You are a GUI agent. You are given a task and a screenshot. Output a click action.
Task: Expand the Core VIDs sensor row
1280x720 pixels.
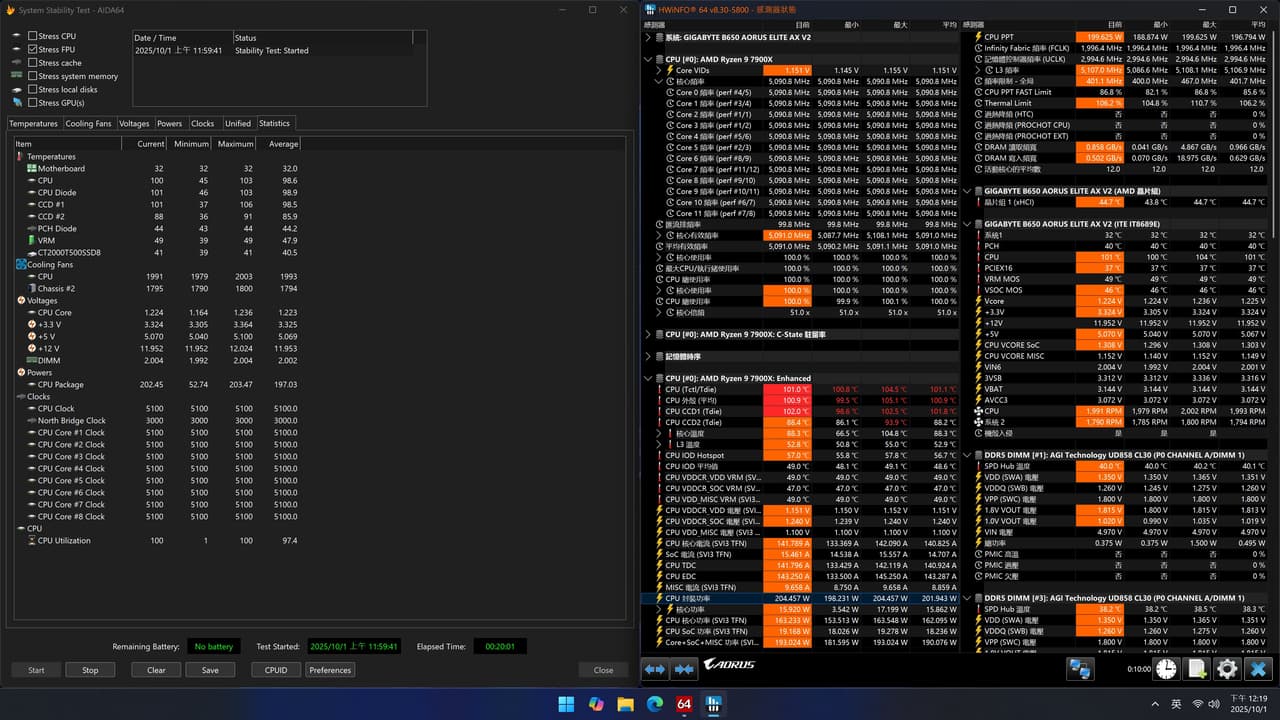point(659,70)
